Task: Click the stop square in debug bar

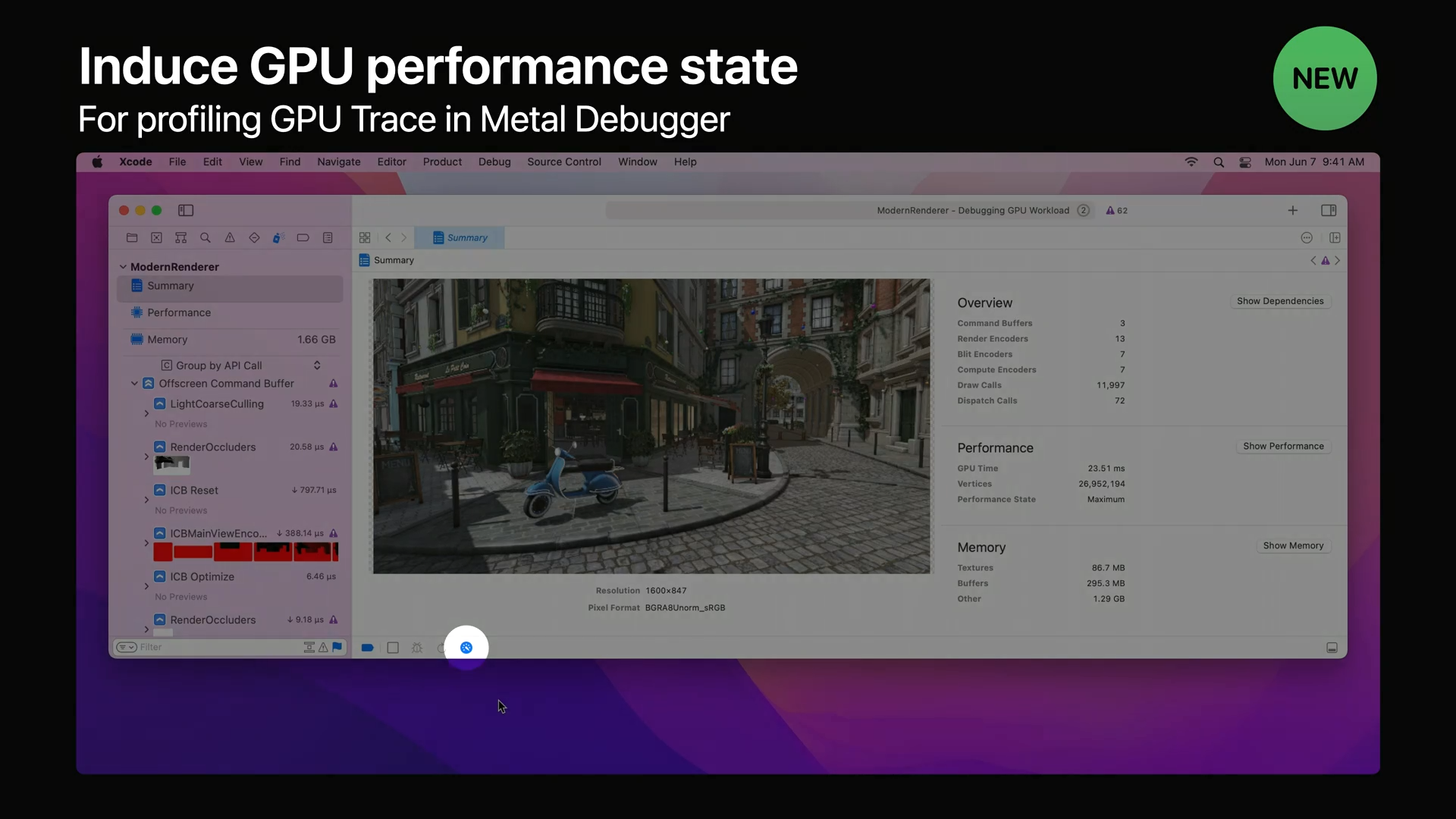Action: 393,648
